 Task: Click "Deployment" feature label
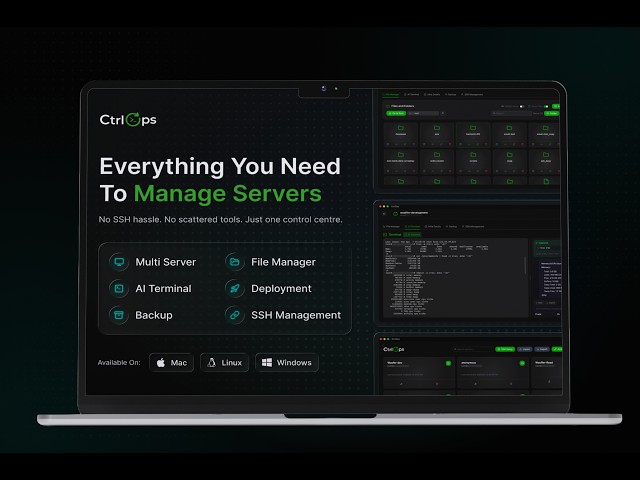pos(281,289)
